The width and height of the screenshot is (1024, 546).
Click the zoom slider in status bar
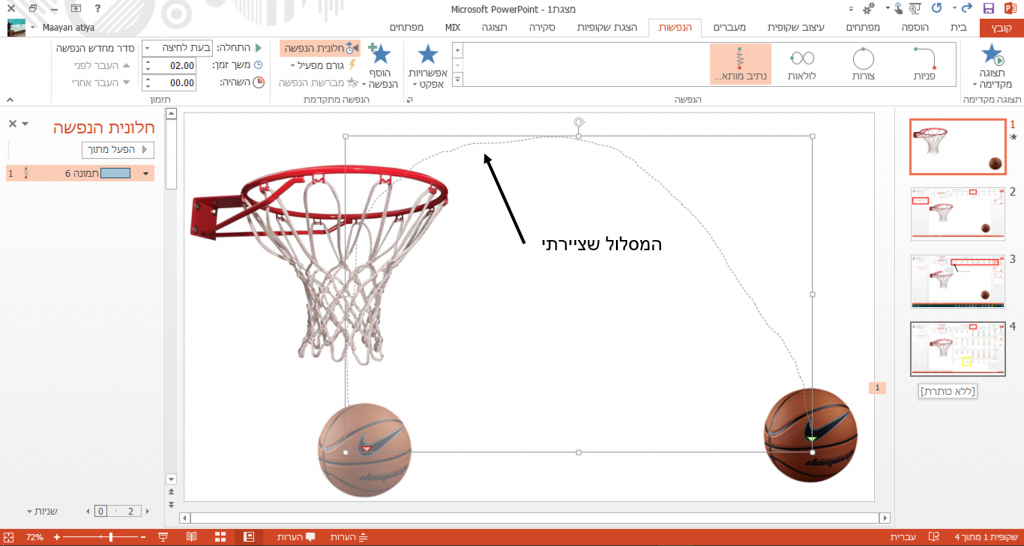[x=99, y=537]
